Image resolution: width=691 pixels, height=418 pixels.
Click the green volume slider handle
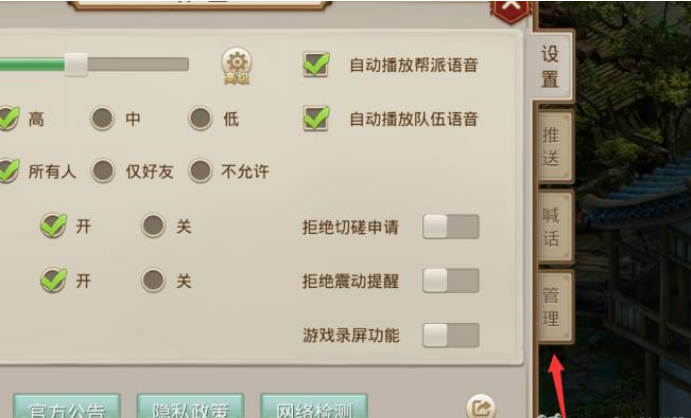[x=76, y=65]
